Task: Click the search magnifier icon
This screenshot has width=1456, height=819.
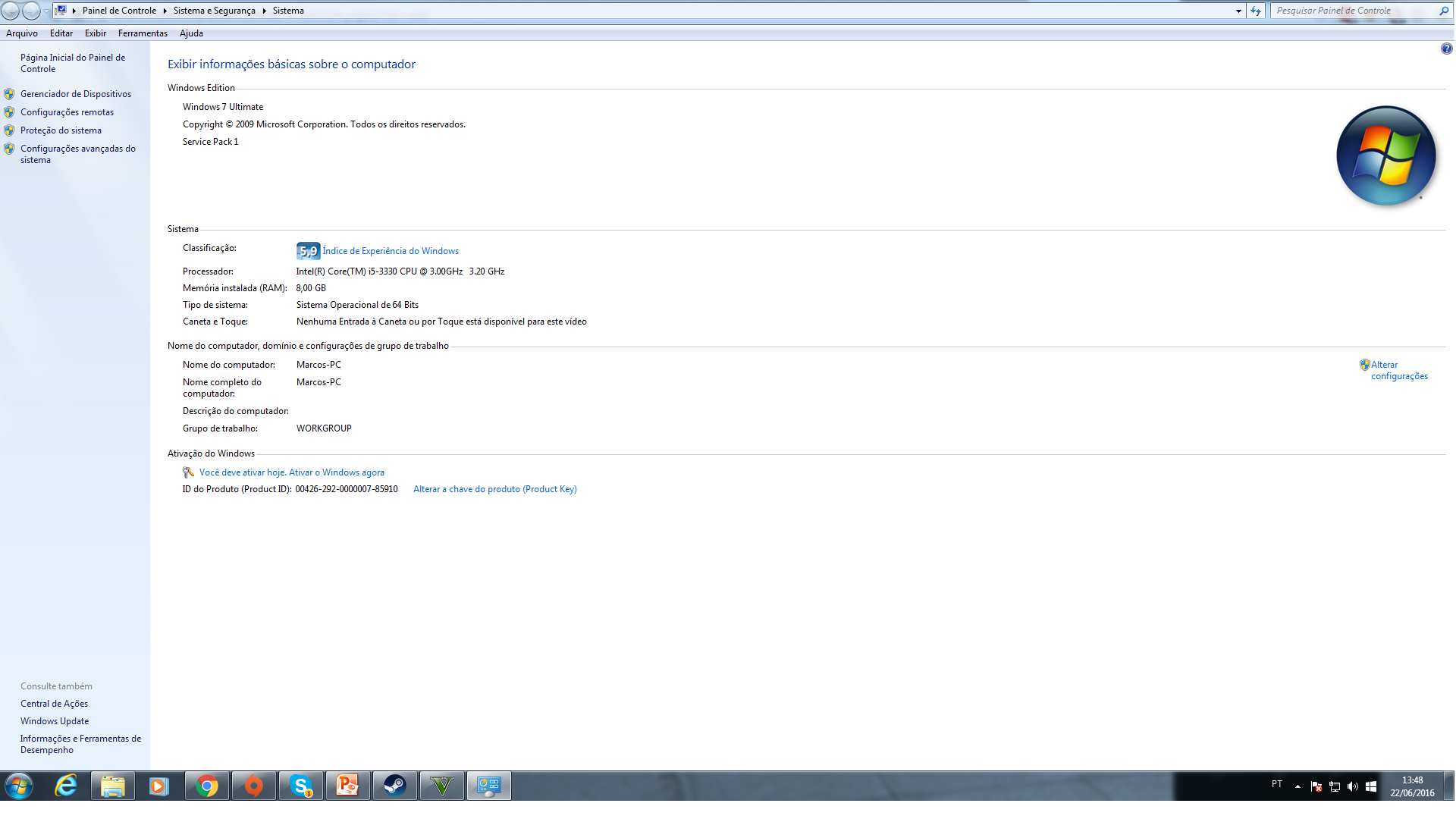Action: coord(1444,11)
